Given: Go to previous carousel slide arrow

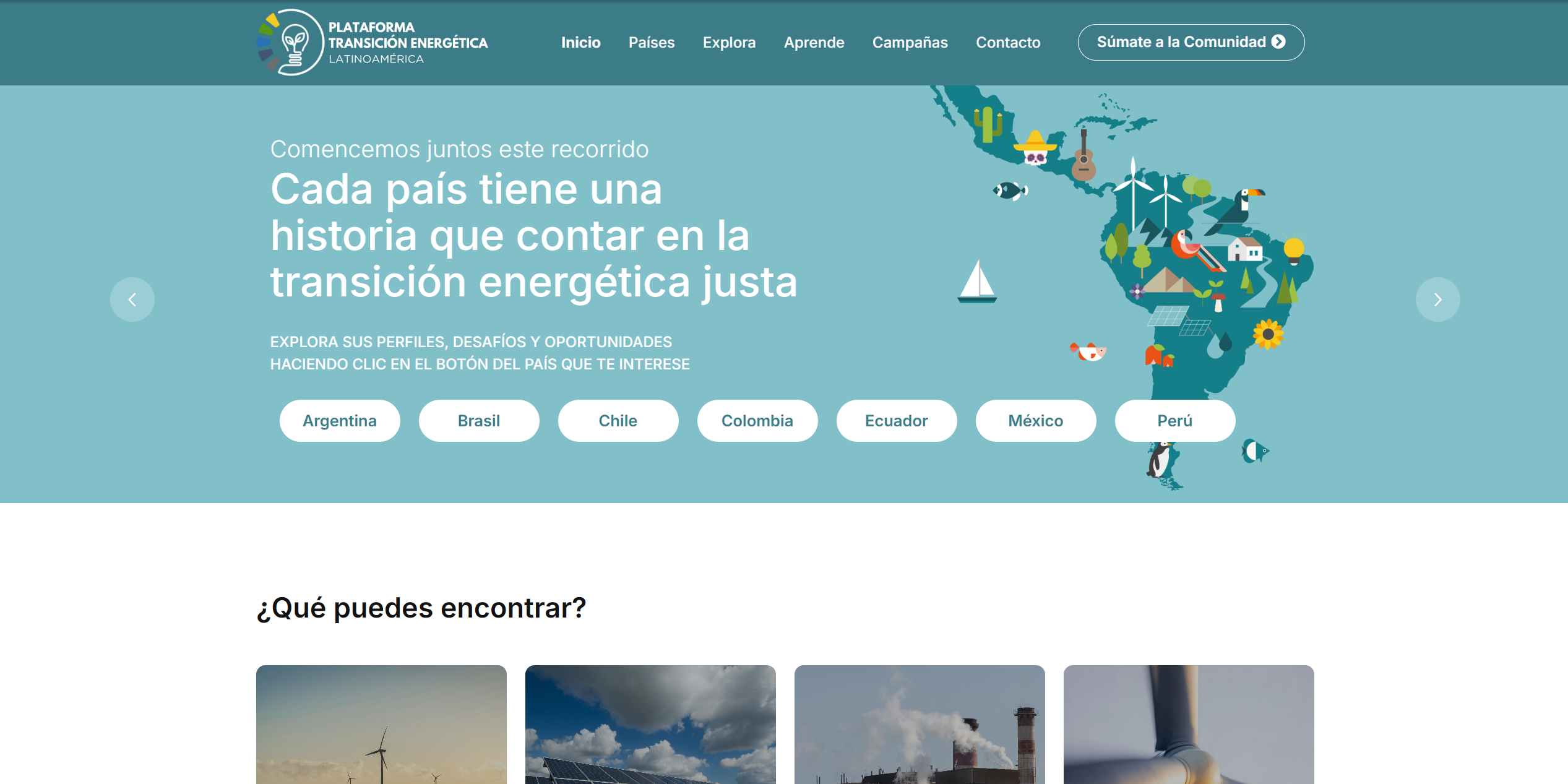Looking at the screenshot, I should pos(132,299).
